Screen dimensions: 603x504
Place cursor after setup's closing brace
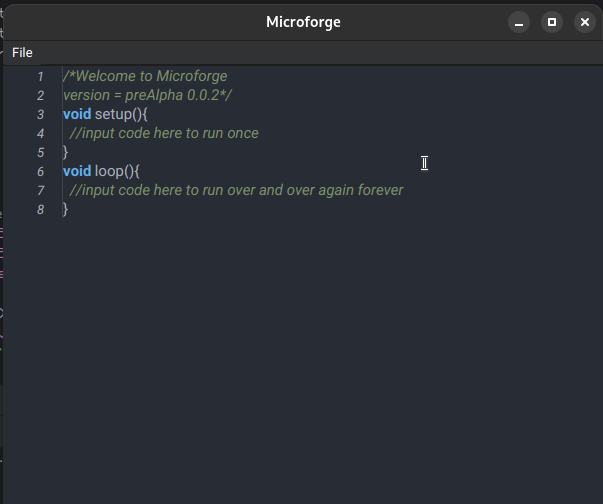pos(69,152)
